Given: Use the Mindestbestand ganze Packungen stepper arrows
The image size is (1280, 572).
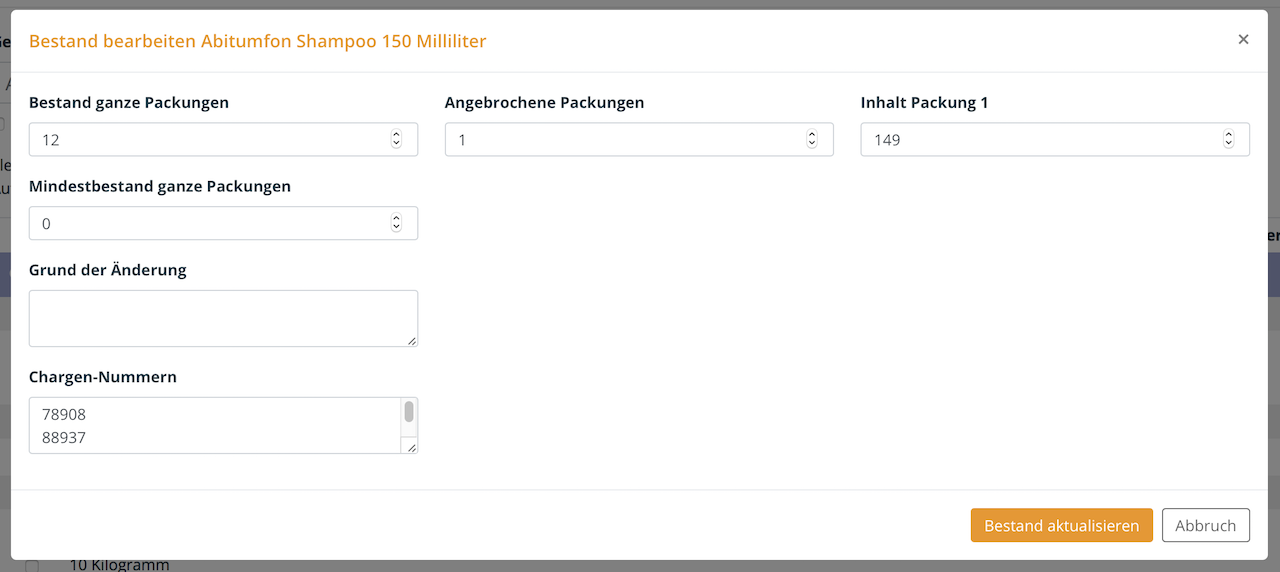Looking at the screenshot, I should (x=396, y=224).
